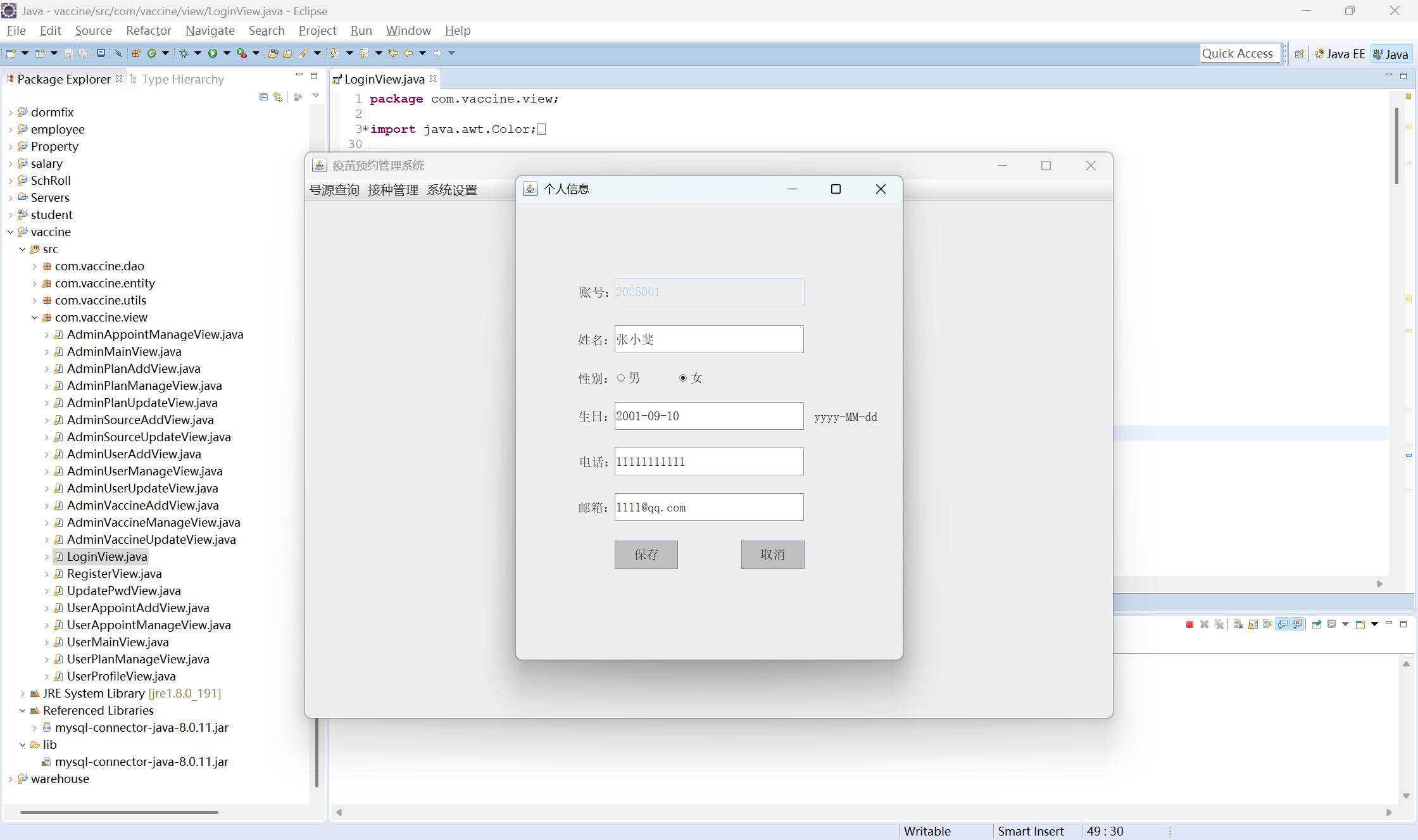Viewport: 1418px width, 840px height.
Task: Select the 女 radio button
Action: coord(682,378)
